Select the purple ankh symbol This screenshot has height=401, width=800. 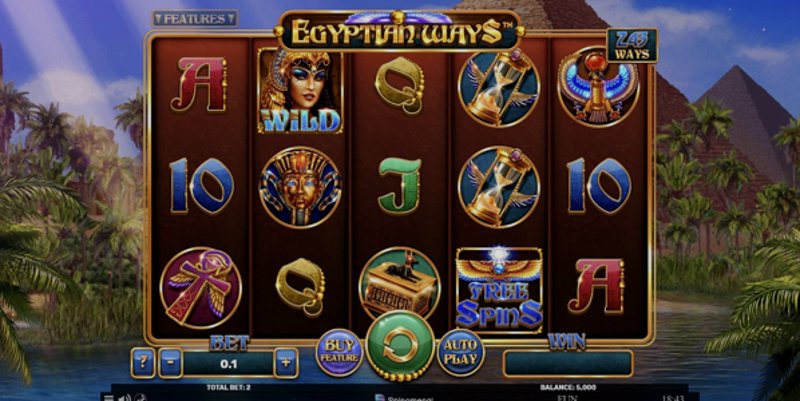201,288
